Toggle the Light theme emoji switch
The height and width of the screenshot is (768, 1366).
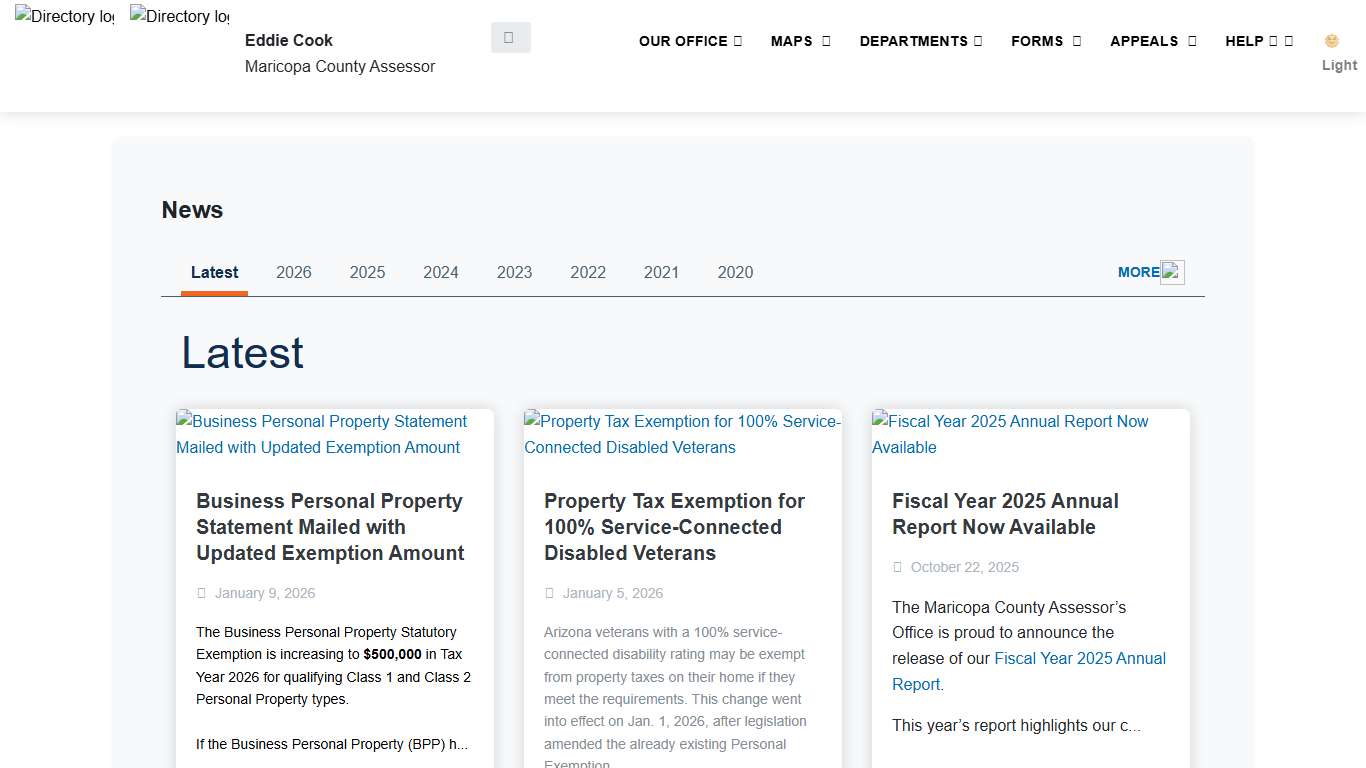pyautogui.click(x=1331, y=41)
